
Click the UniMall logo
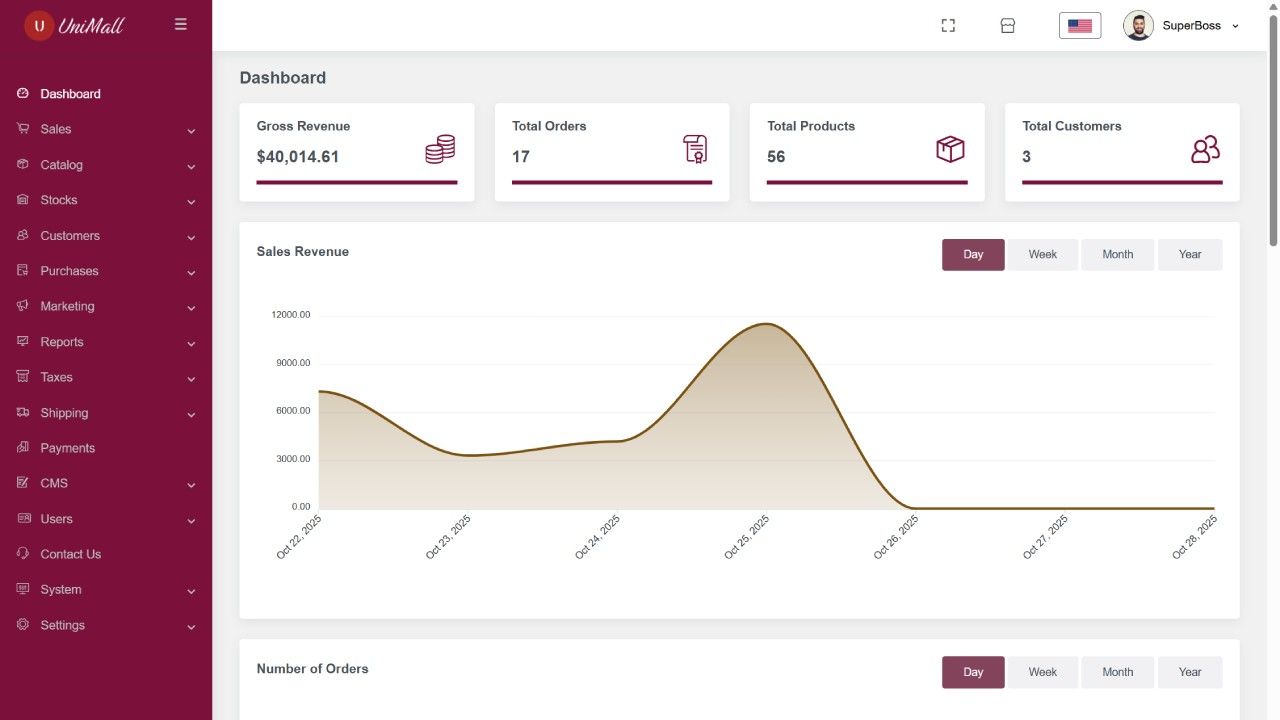point(75,25)
